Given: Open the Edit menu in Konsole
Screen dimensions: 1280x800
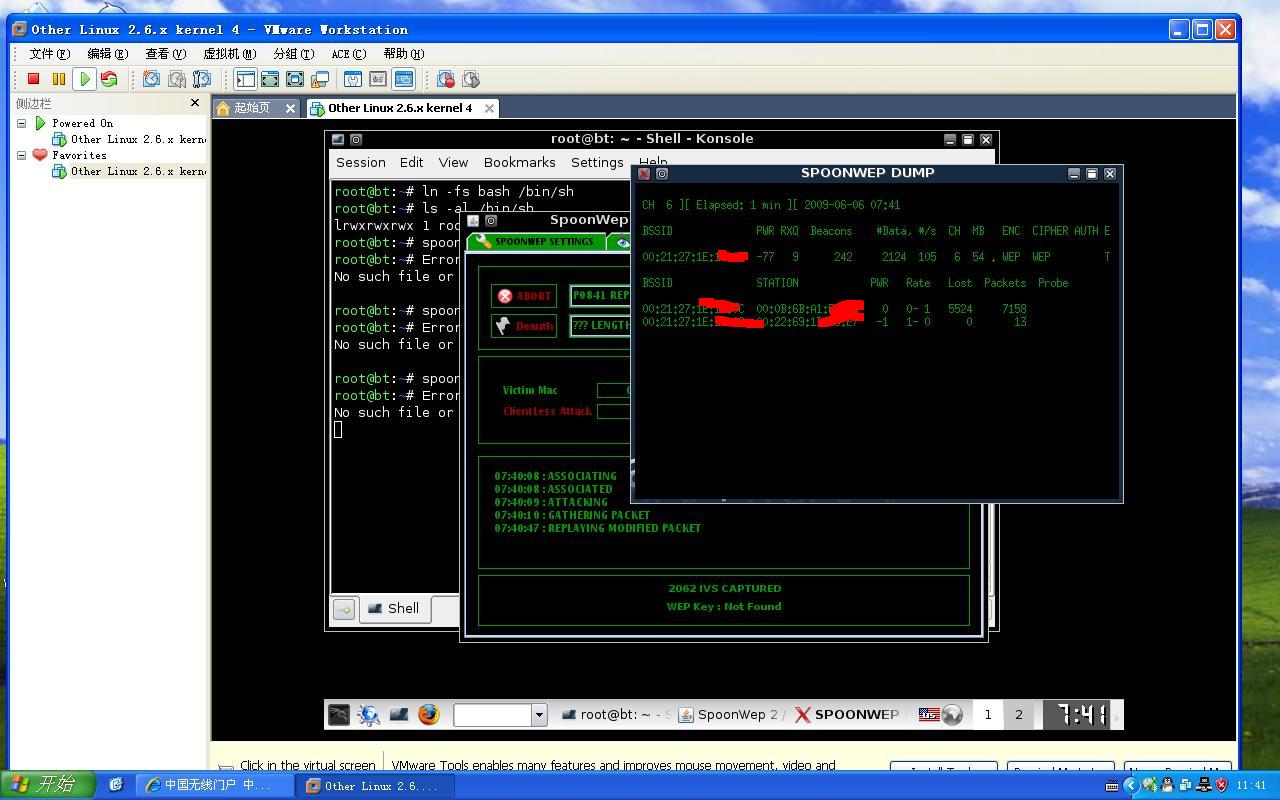Looking at the screenshot, I should pos(411,162).
